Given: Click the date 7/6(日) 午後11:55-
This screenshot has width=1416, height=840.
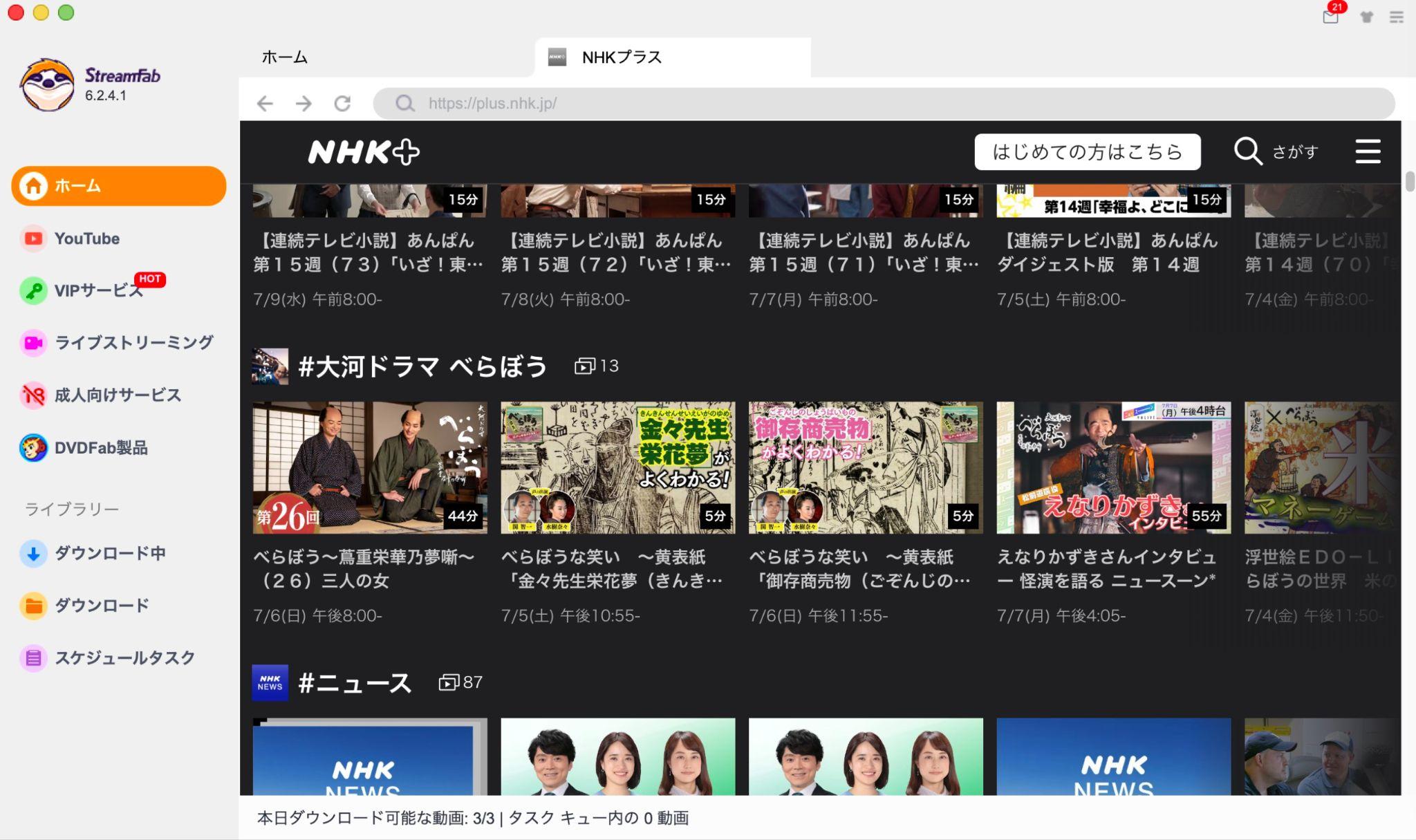Looking at the screenshot, I should 819,615.
